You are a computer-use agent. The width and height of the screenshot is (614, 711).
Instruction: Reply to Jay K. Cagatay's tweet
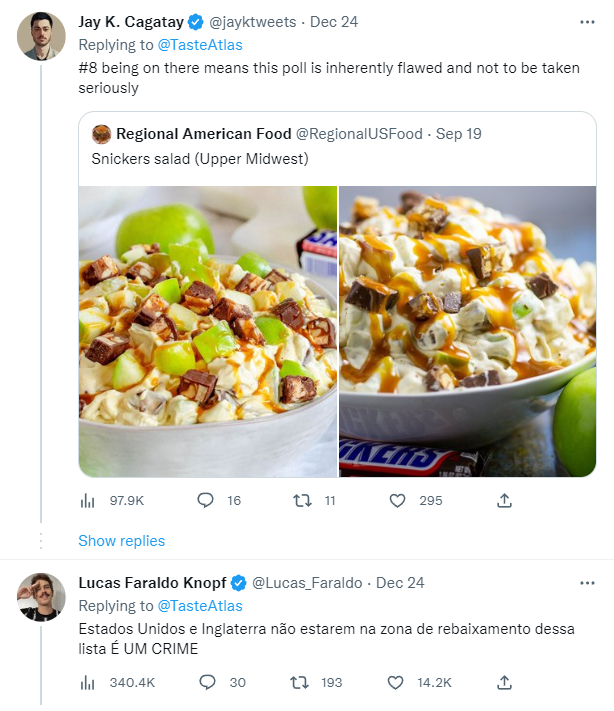coord(206,500)
